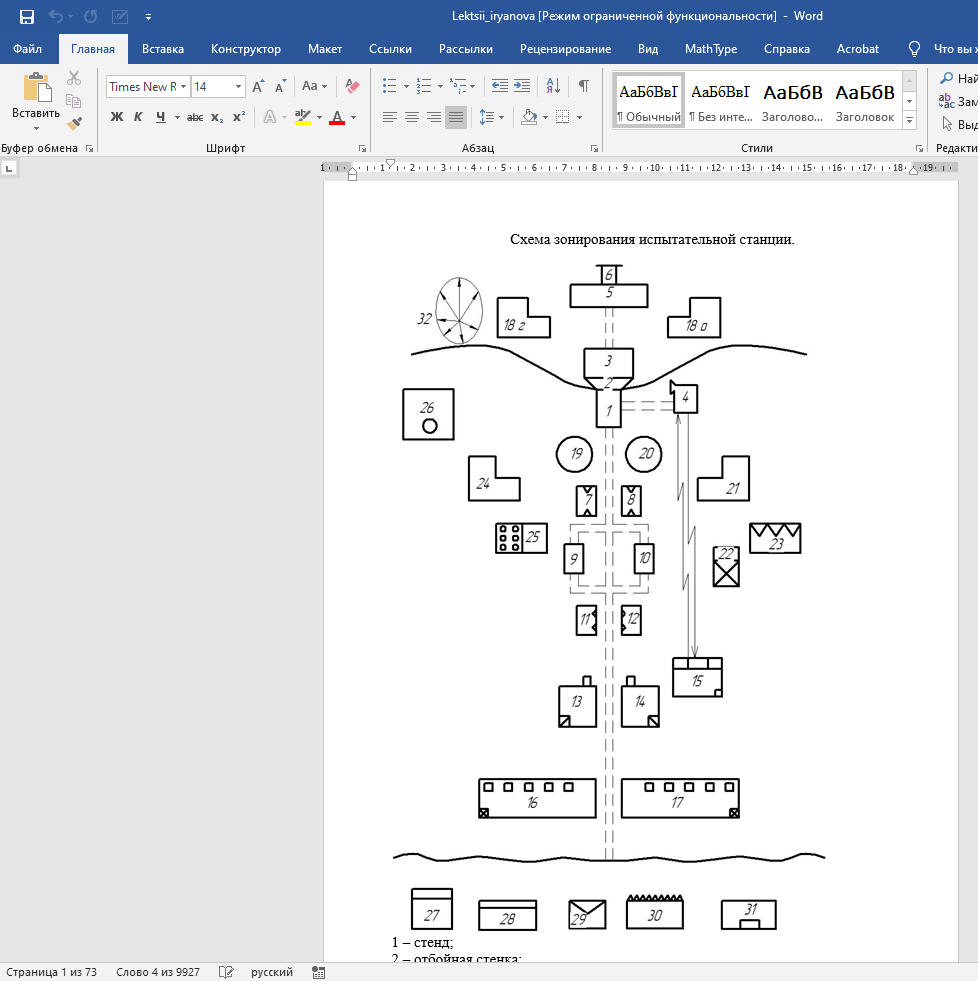978x981 pixels.
Task: Click the Cut scissors icon
Action: coord(74,79)
